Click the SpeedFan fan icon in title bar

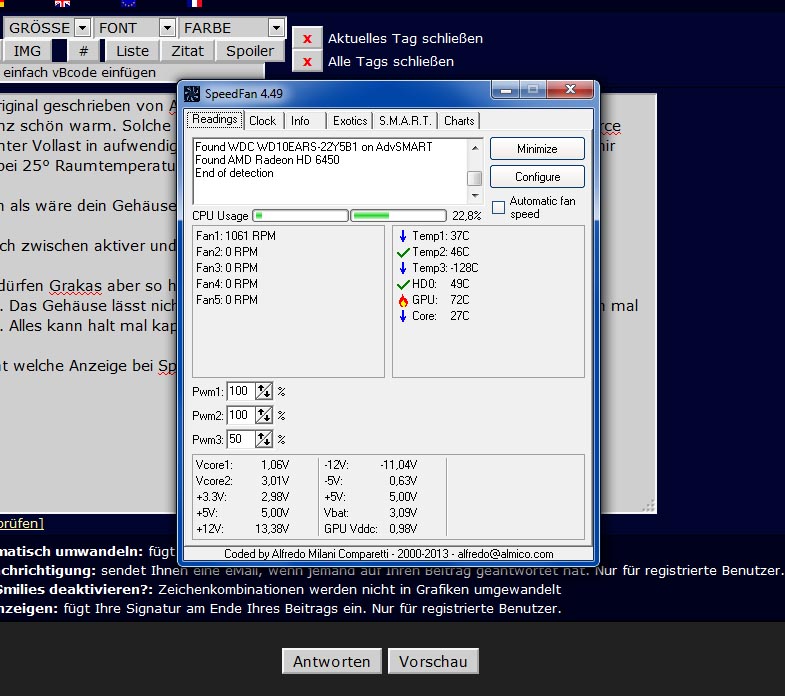point(191,94)
